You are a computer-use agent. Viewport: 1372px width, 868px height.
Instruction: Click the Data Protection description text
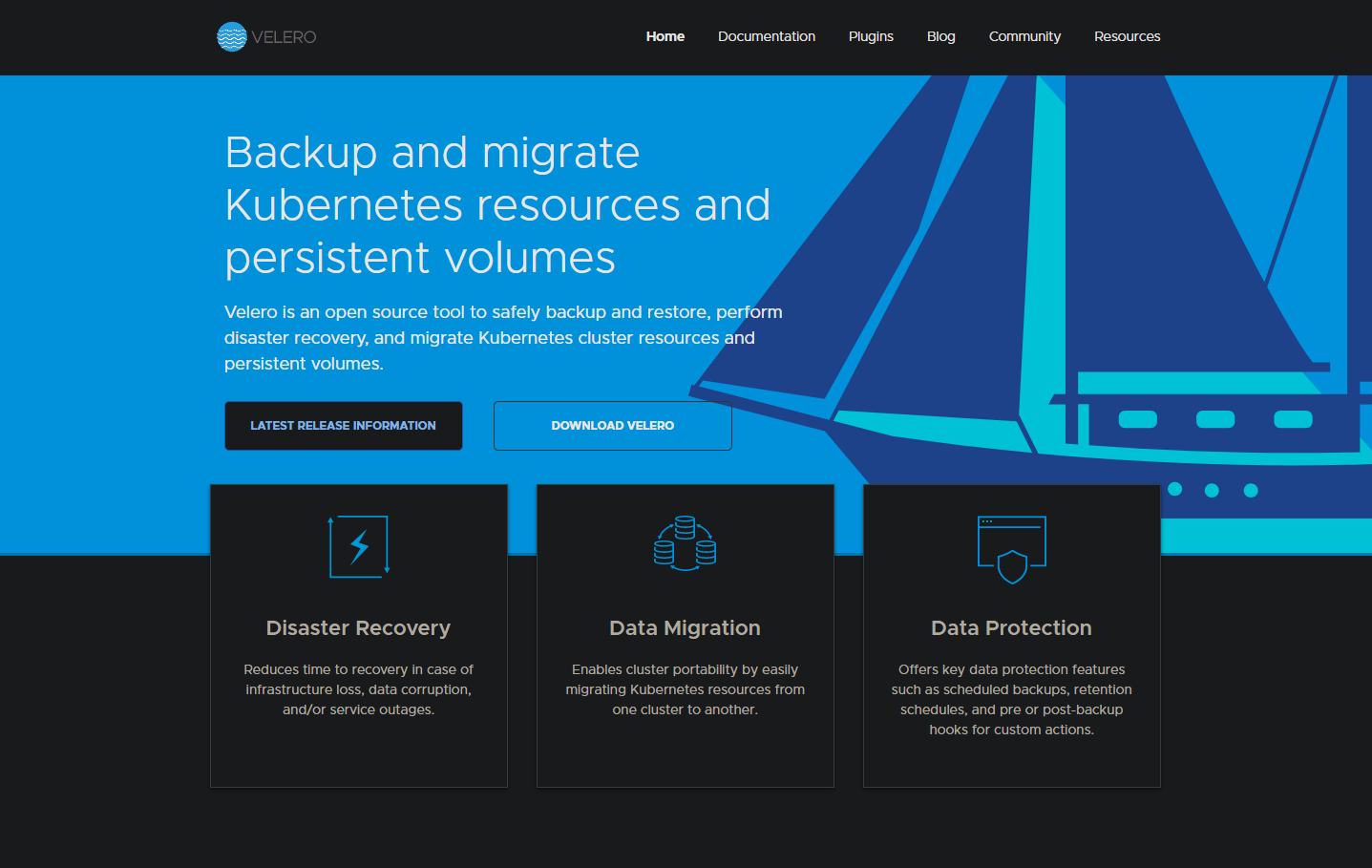click(x=1011, y=699)
